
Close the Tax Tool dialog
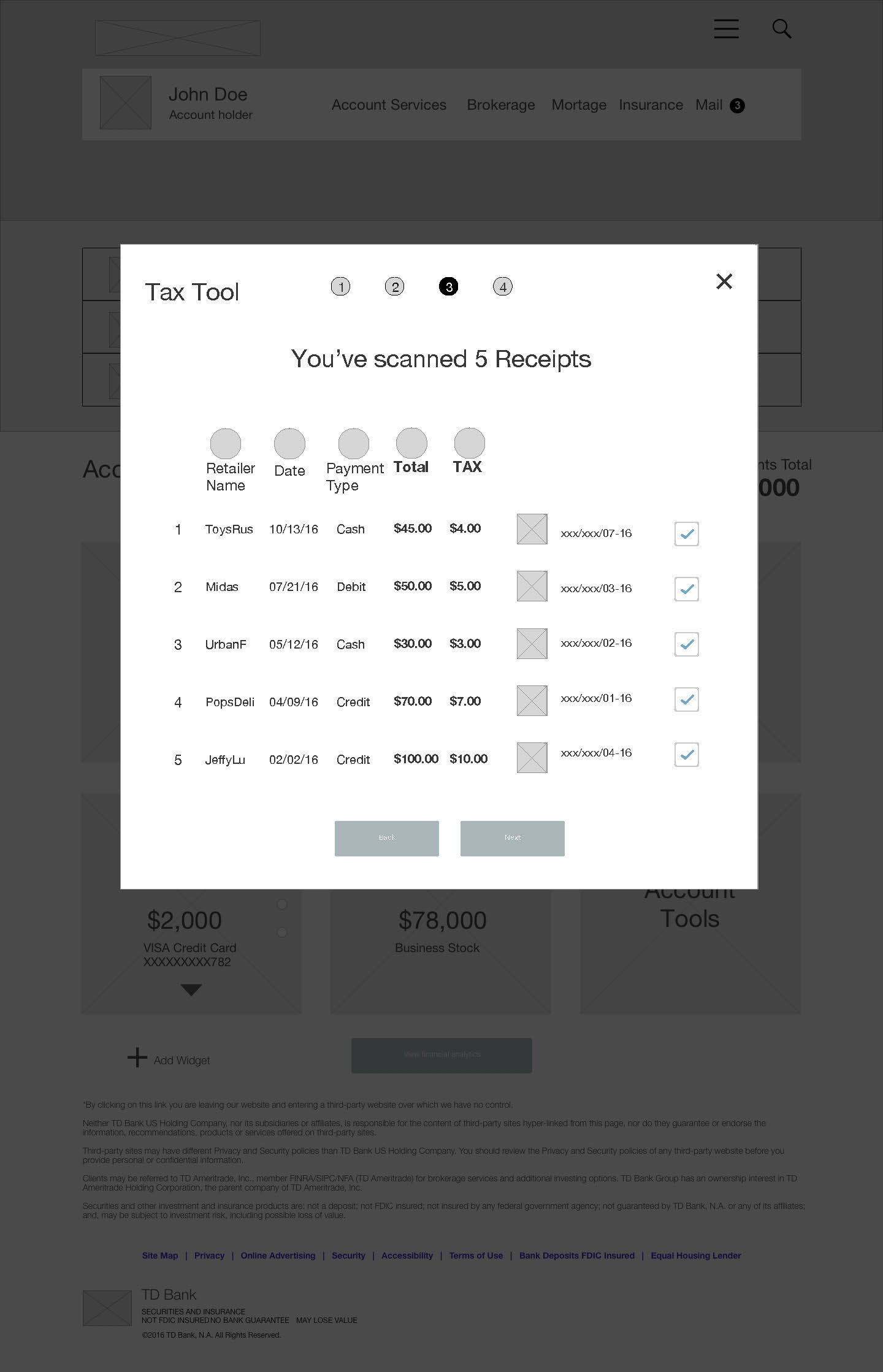[x=724, y=281]
